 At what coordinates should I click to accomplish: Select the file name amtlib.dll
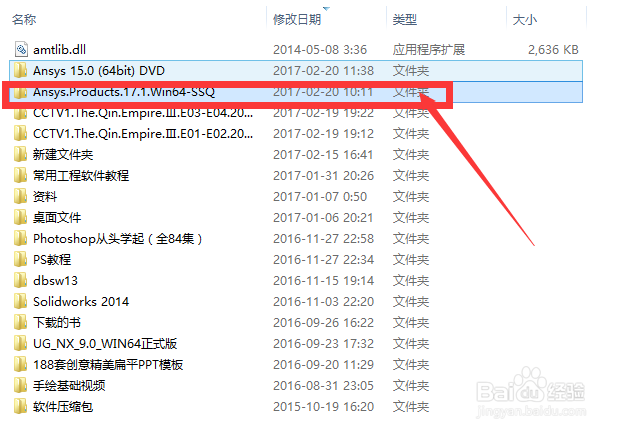[x=59, y=50]
